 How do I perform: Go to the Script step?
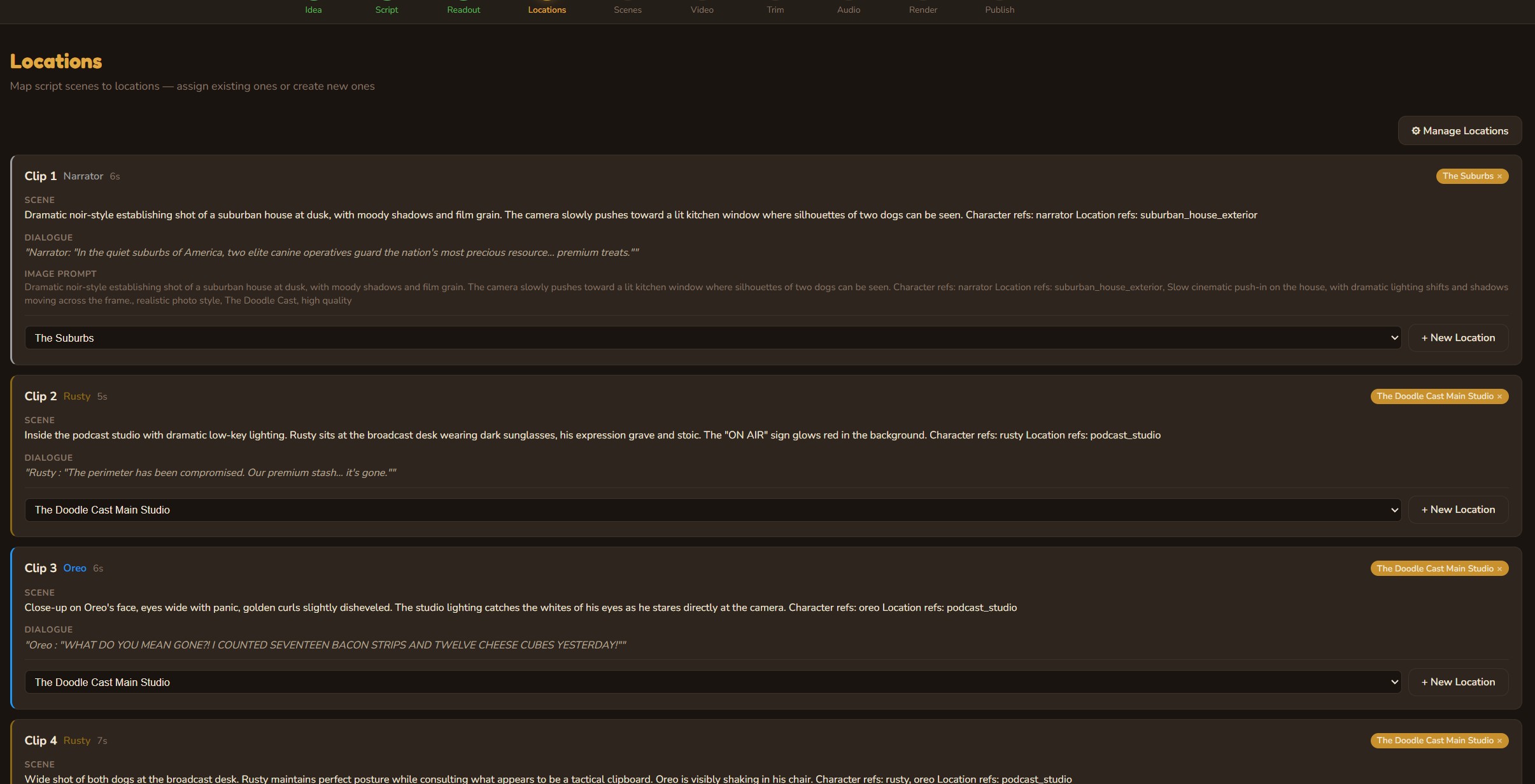coord(386,10)
